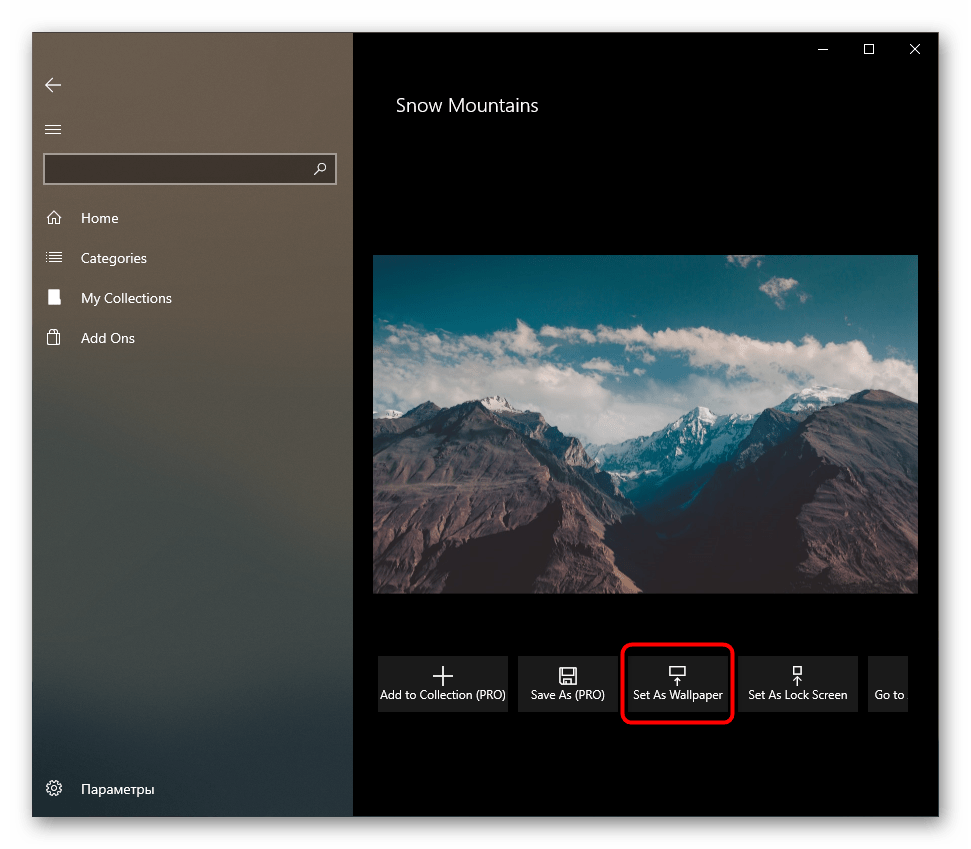Toggle the hamburger menu

(x=53, y=129)
